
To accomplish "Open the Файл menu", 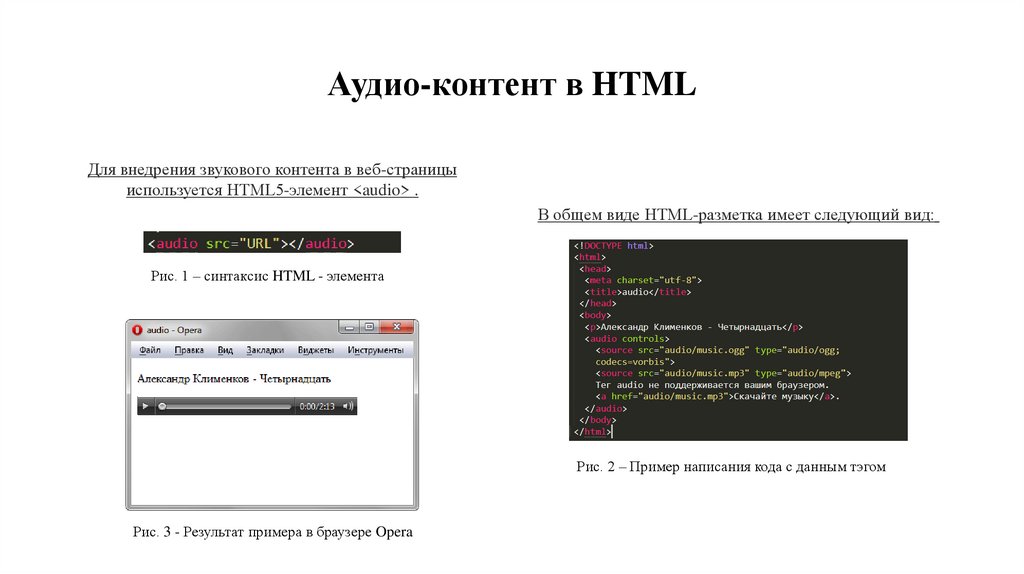I will [x=150, y=350].
